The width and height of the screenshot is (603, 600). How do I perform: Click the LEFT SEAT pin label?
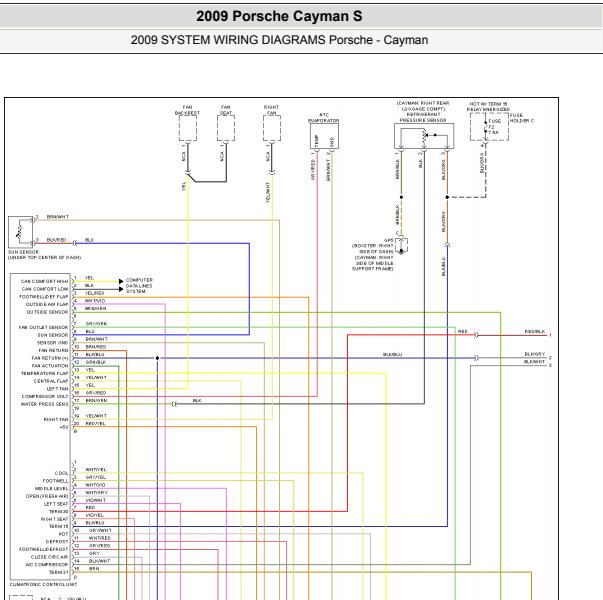point(56,504)
